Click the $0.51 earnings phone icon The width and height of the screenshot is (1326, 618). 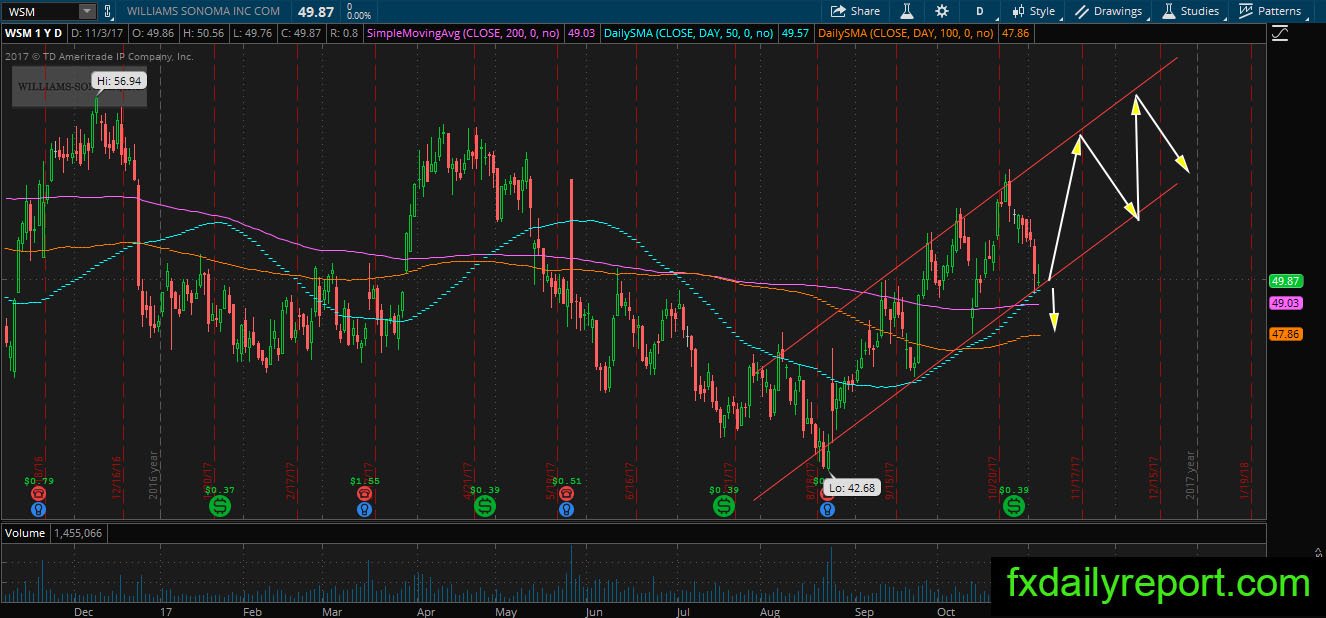point(566,494)
